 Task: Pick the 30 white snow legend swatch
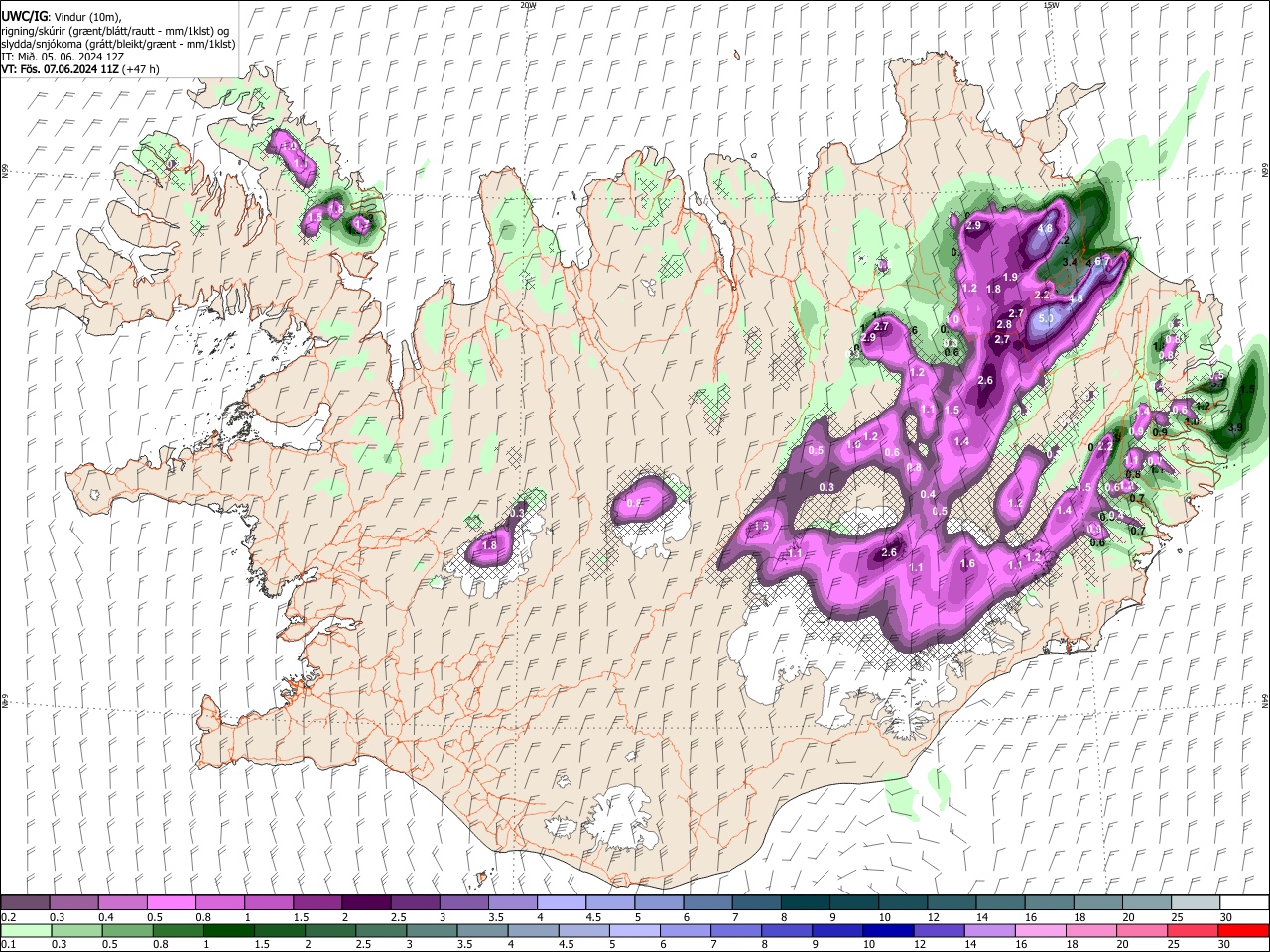[x=1244, y=903]
